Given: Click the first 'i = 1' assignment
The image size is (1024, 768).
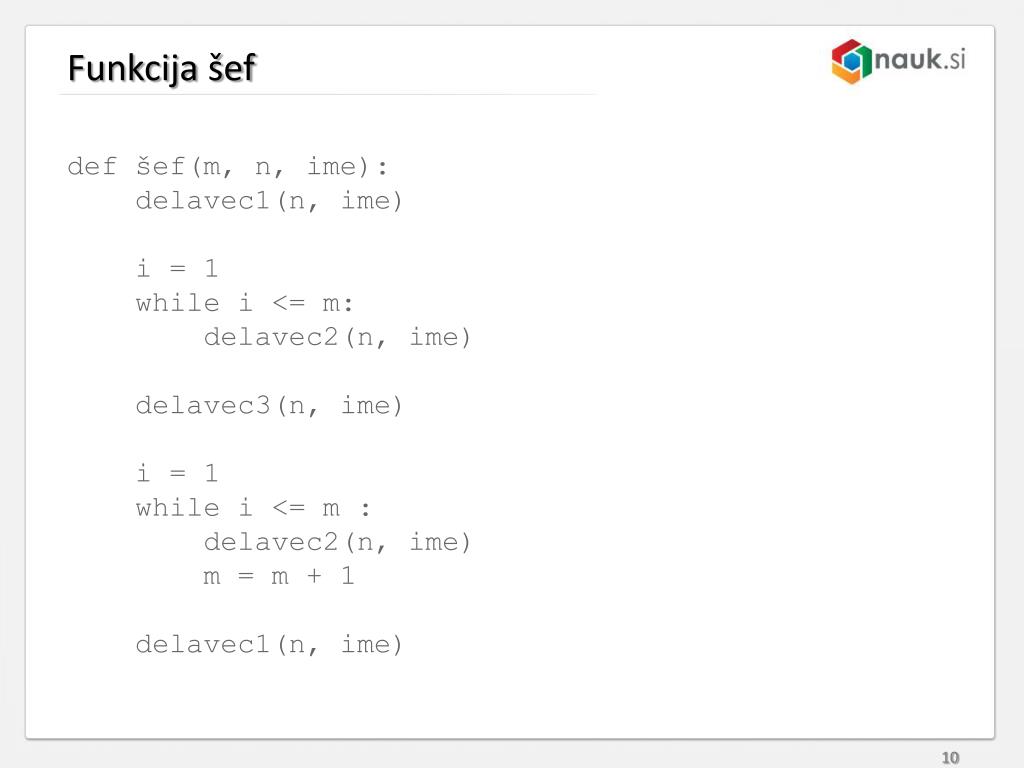Looking at the screenshot, I should click(x=177, y=268).
